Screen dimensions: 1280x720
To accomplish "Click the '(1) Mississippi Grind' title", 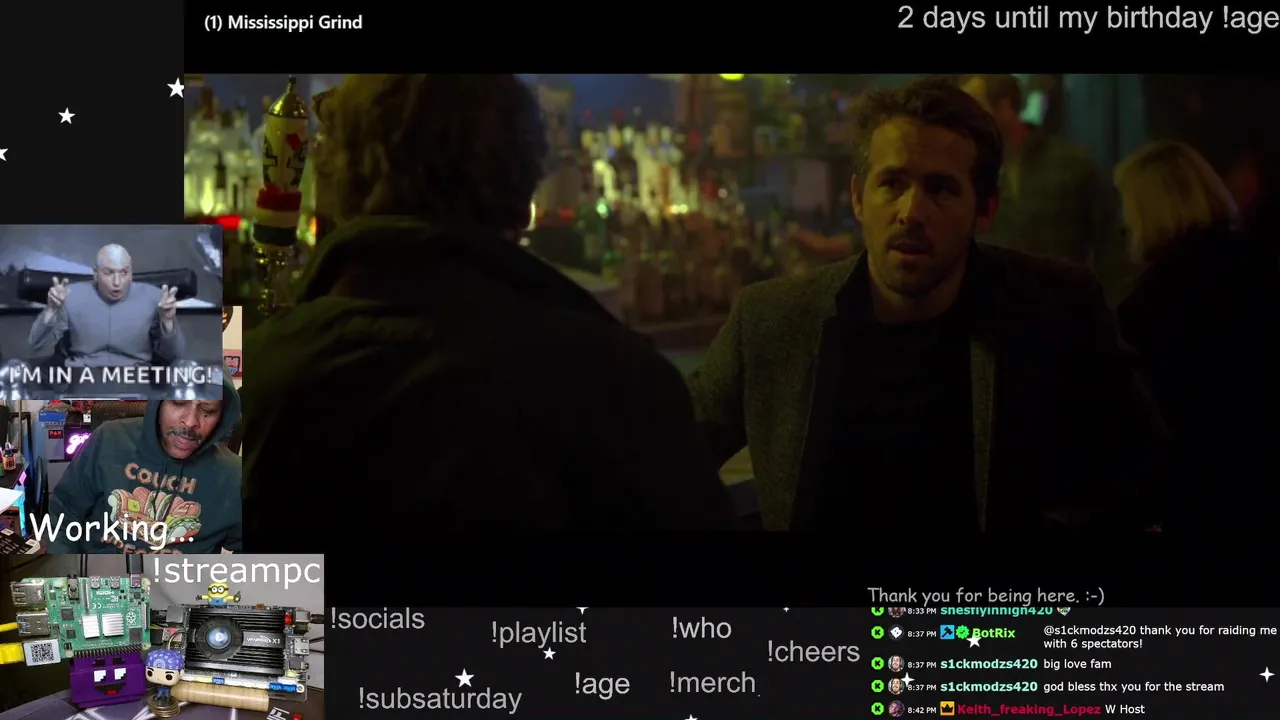I will click(x=283, y=22).
